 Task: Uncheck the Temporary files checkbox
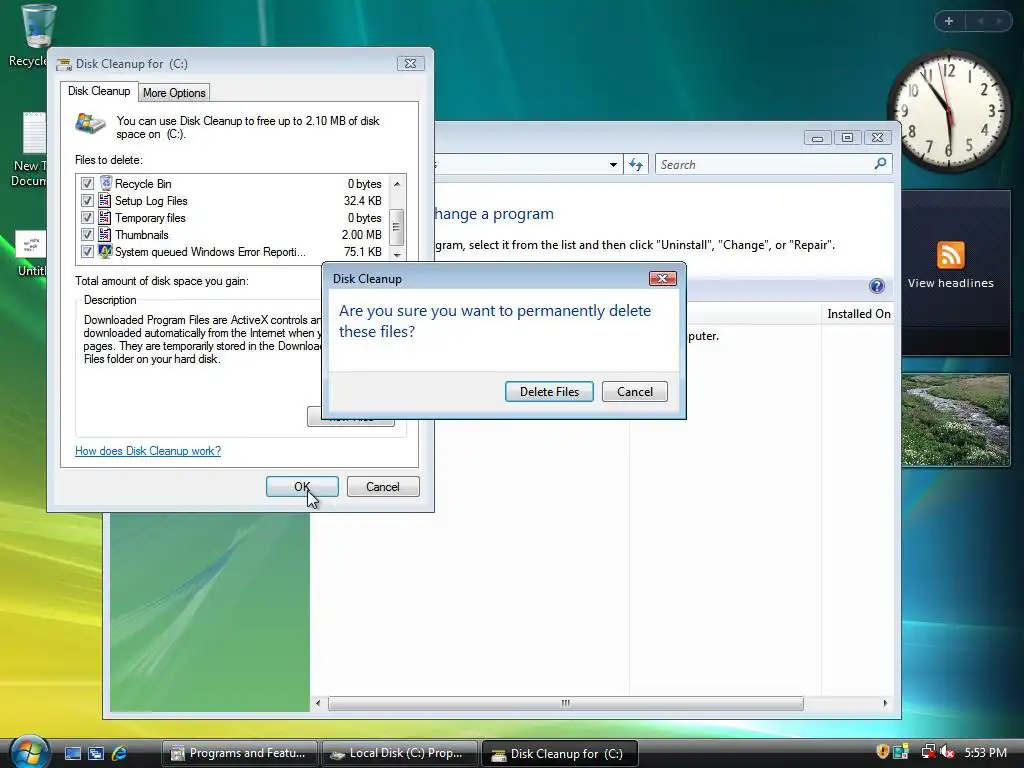point(88,217)
